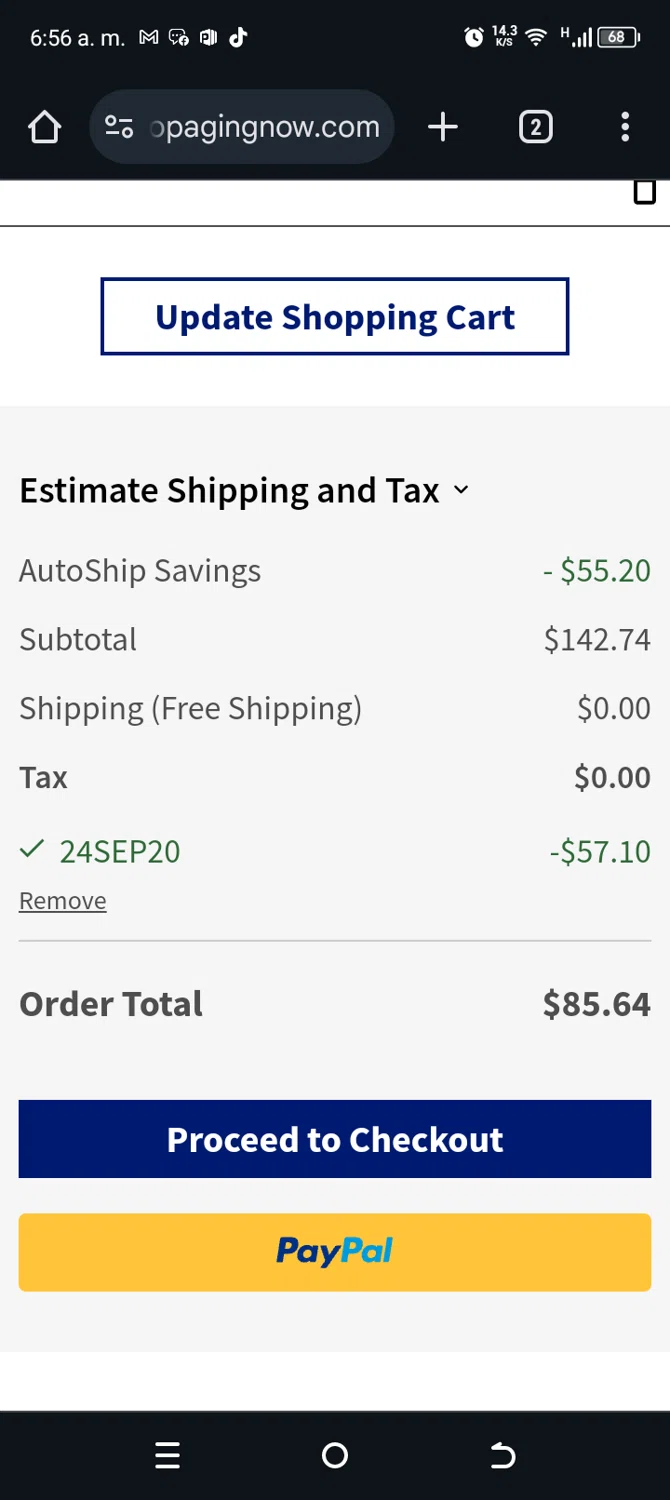Tap the address bar URL field
Image resolution: width=670 pixels, height=1500 pixels.
pos(265,127)
